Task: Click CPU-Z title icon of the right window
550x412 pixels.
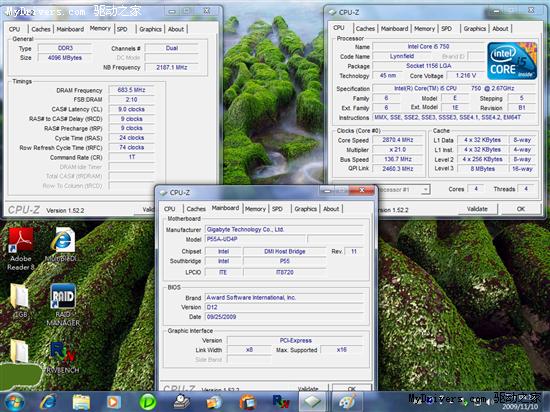Action: click(332, 12)
